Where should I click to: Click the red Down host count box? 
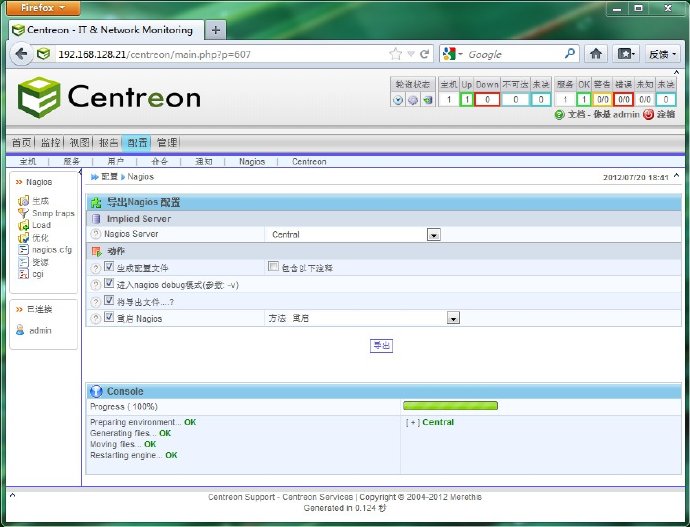487,100
